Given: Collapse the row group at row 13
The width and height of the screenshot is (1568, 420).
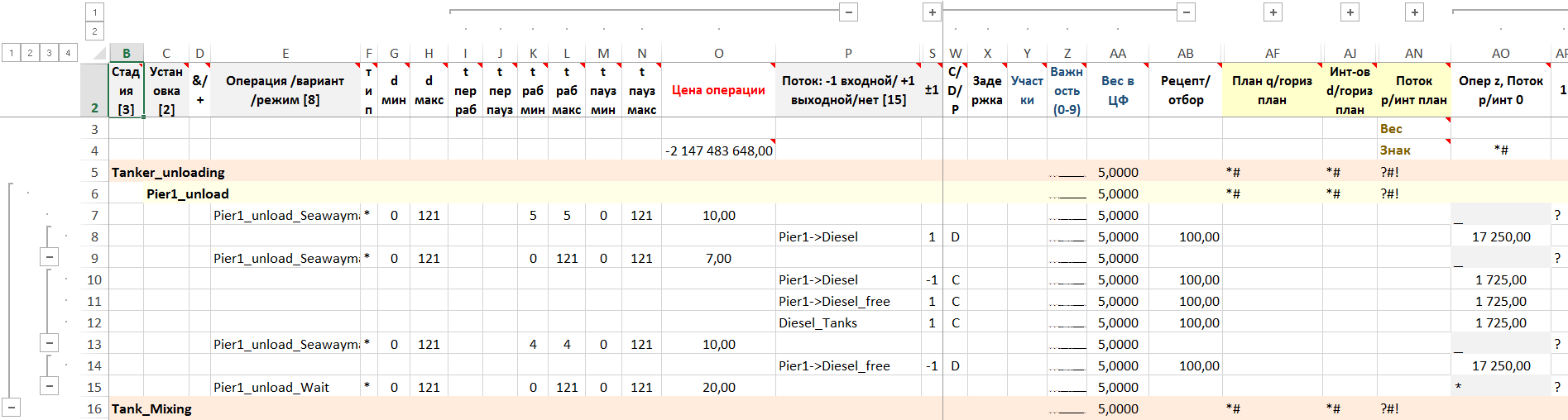Looking at the screenshot, I should tap(50, 343).
